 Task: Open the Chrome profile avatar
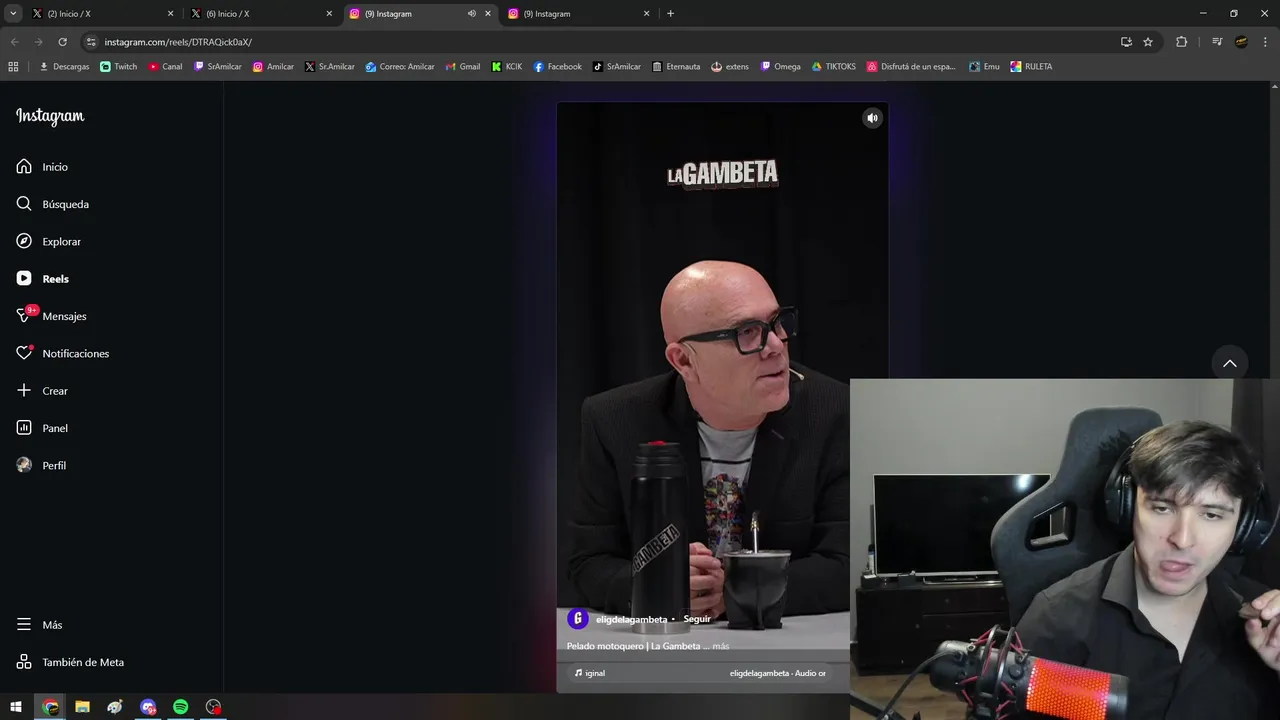(1241, 42)
